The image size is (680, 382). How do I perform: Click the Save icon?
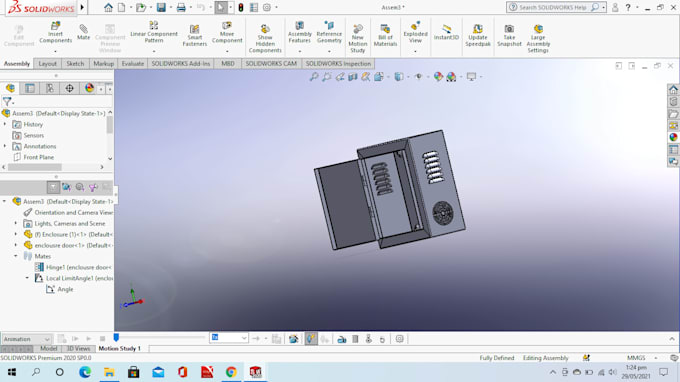point(161,7)
